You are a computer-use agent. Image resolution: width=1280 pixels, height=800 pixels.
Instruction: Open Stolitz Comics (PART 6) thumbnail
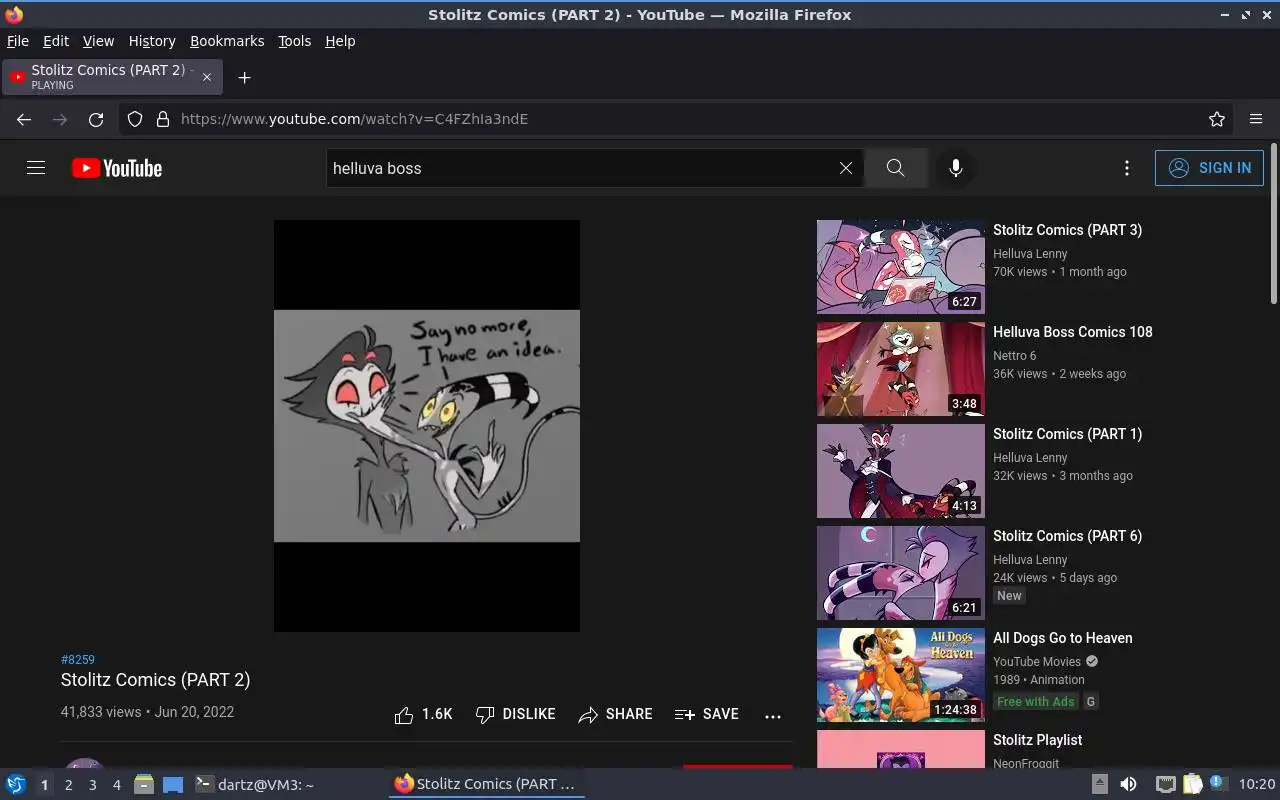click(901, 573)
